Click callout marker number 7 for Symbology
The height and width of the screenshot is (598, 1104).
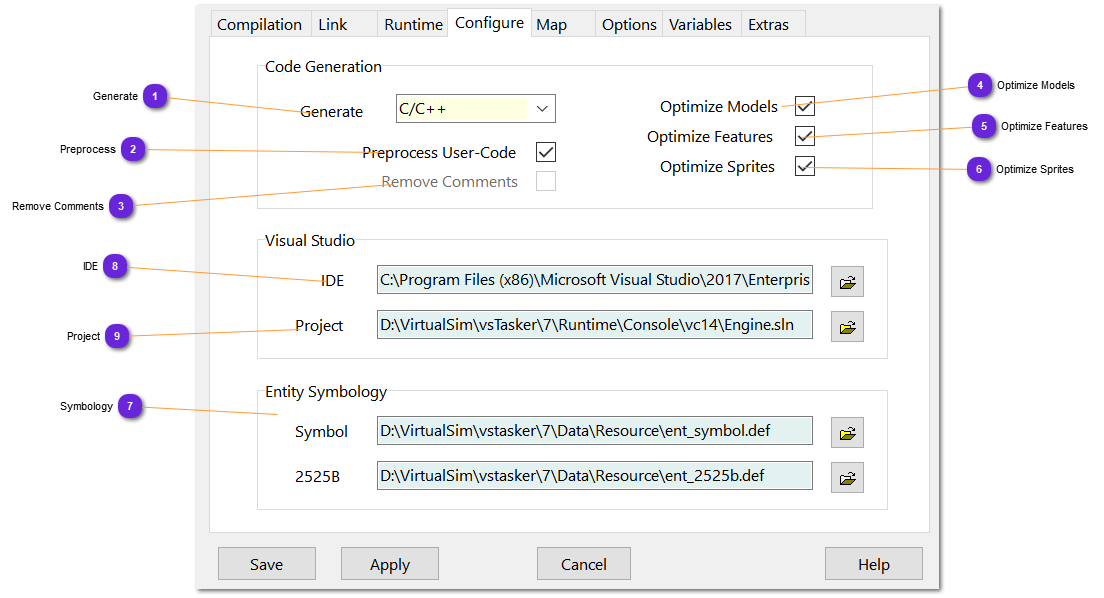pos(129,406)
